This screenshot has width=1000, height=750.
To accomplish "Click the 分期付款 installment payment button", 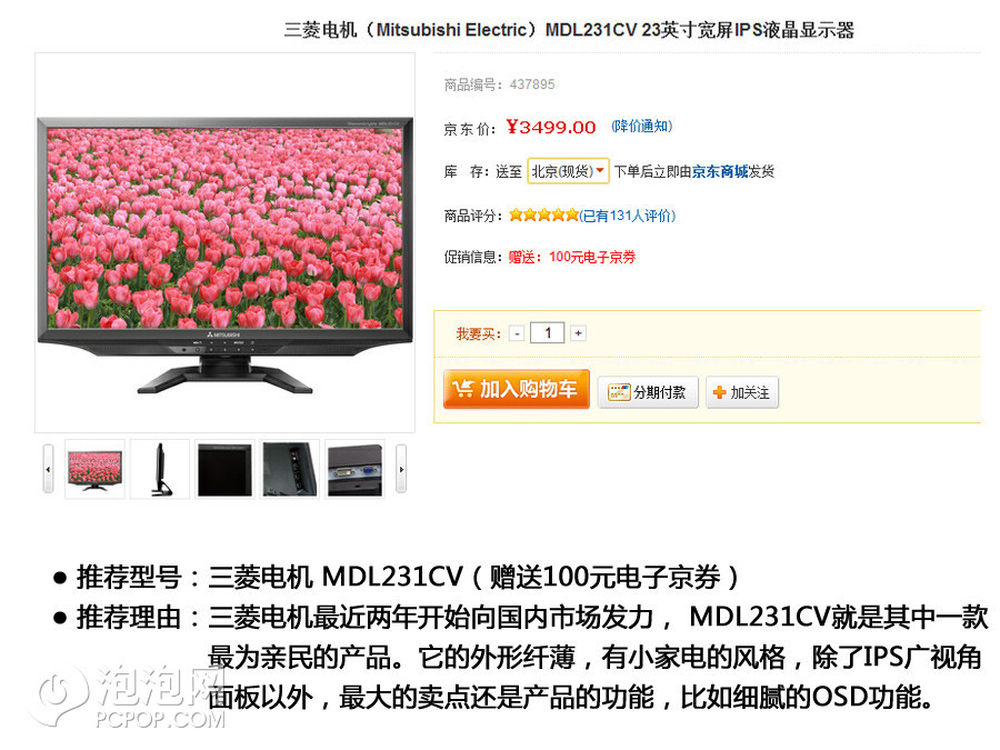I will 647,392.
